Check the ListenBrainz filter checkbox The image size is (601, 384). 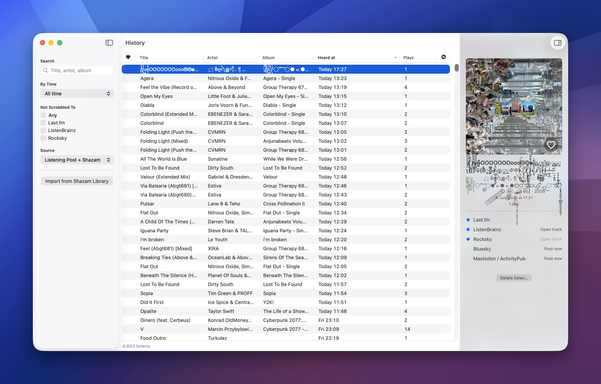tap(43, 130)
